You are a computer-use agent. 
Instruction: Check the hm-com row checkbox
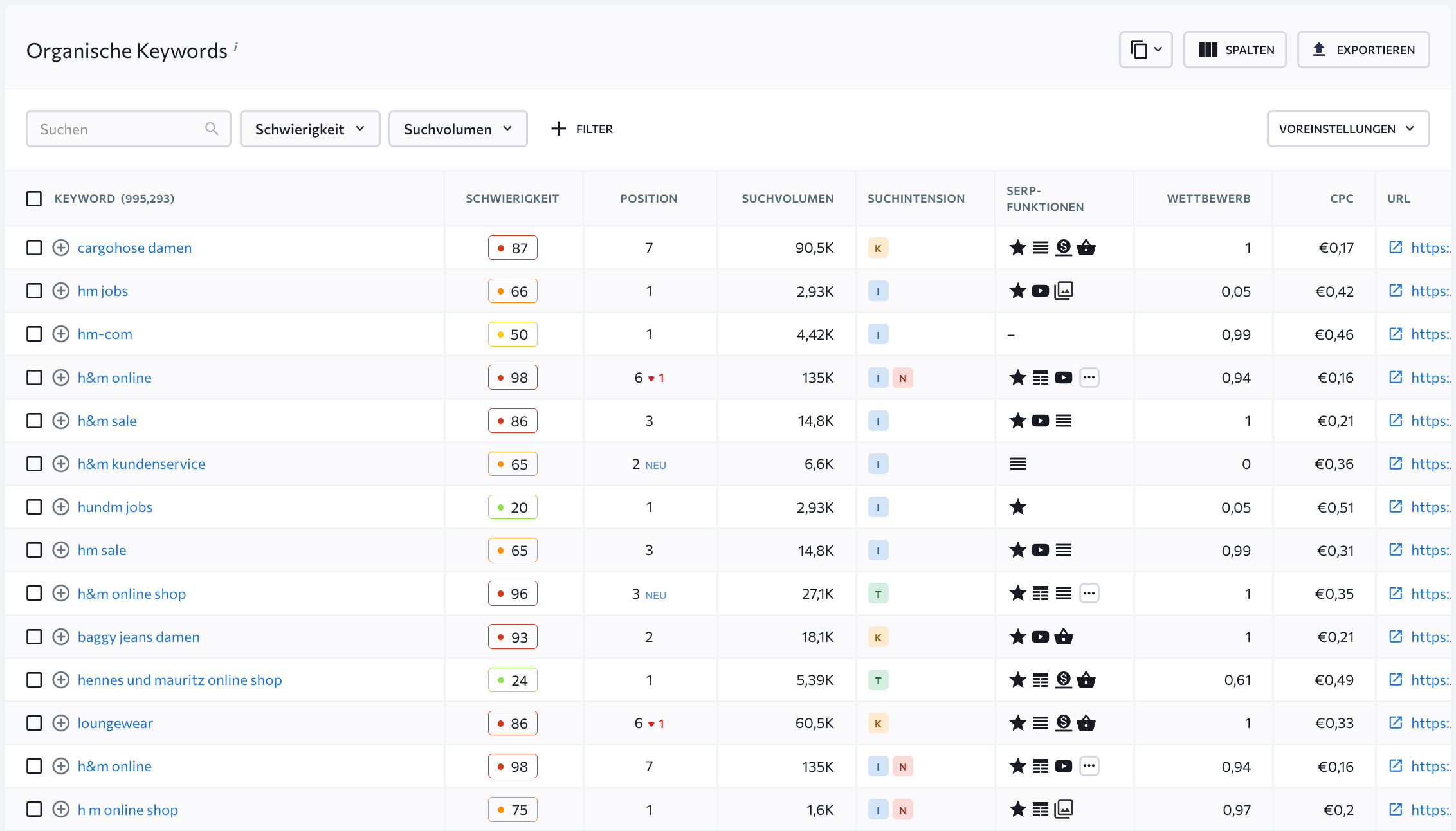click(34, 334)
